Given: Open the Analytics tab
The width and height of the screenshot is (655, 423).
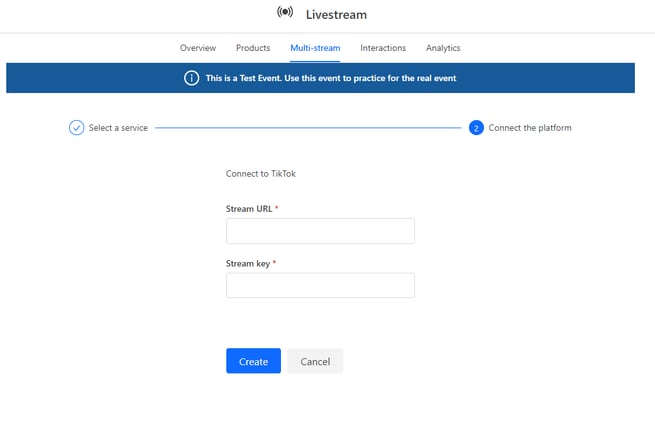Looking at the screenshot, I should point(443,48).
